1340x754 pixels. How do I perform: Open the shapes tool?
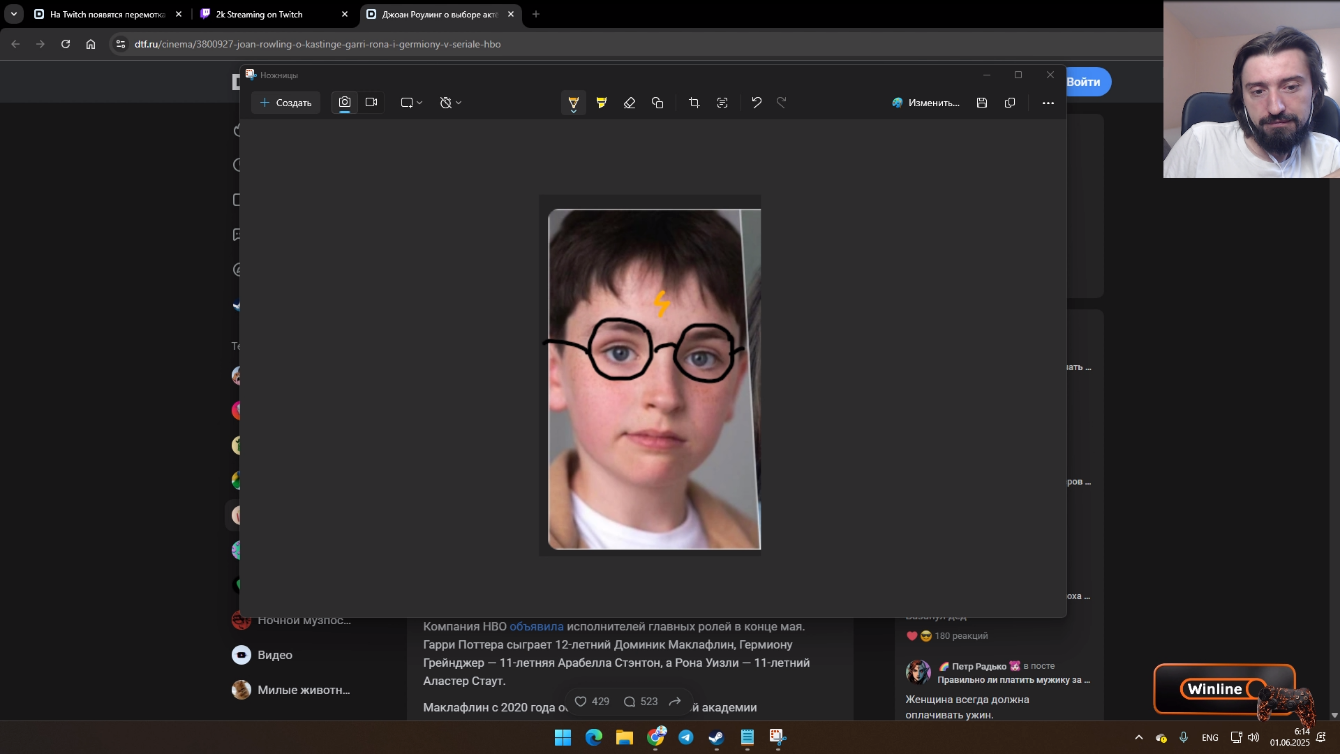657,103
